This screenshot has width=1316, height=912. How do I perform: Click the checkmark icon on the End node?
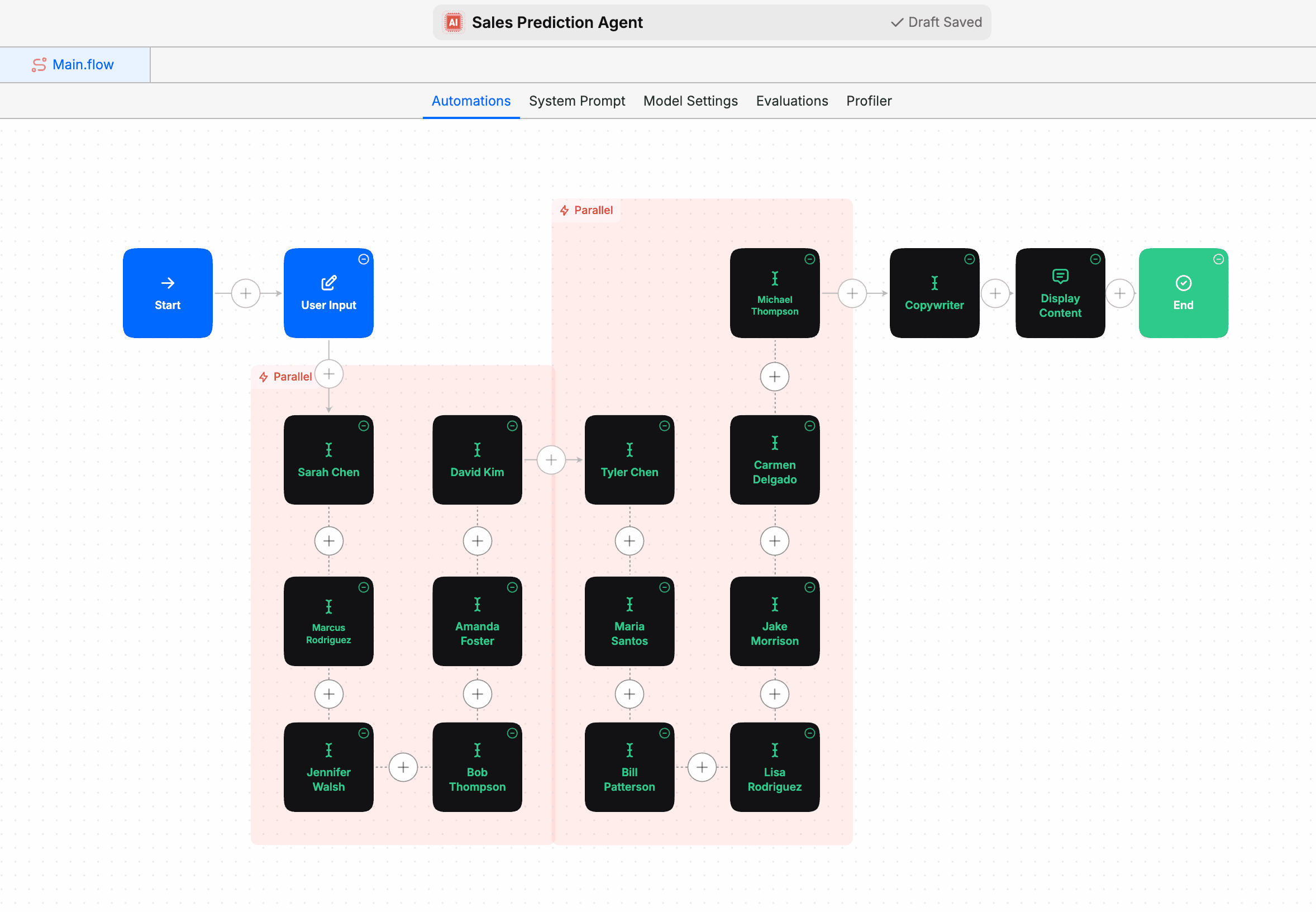1184,282
